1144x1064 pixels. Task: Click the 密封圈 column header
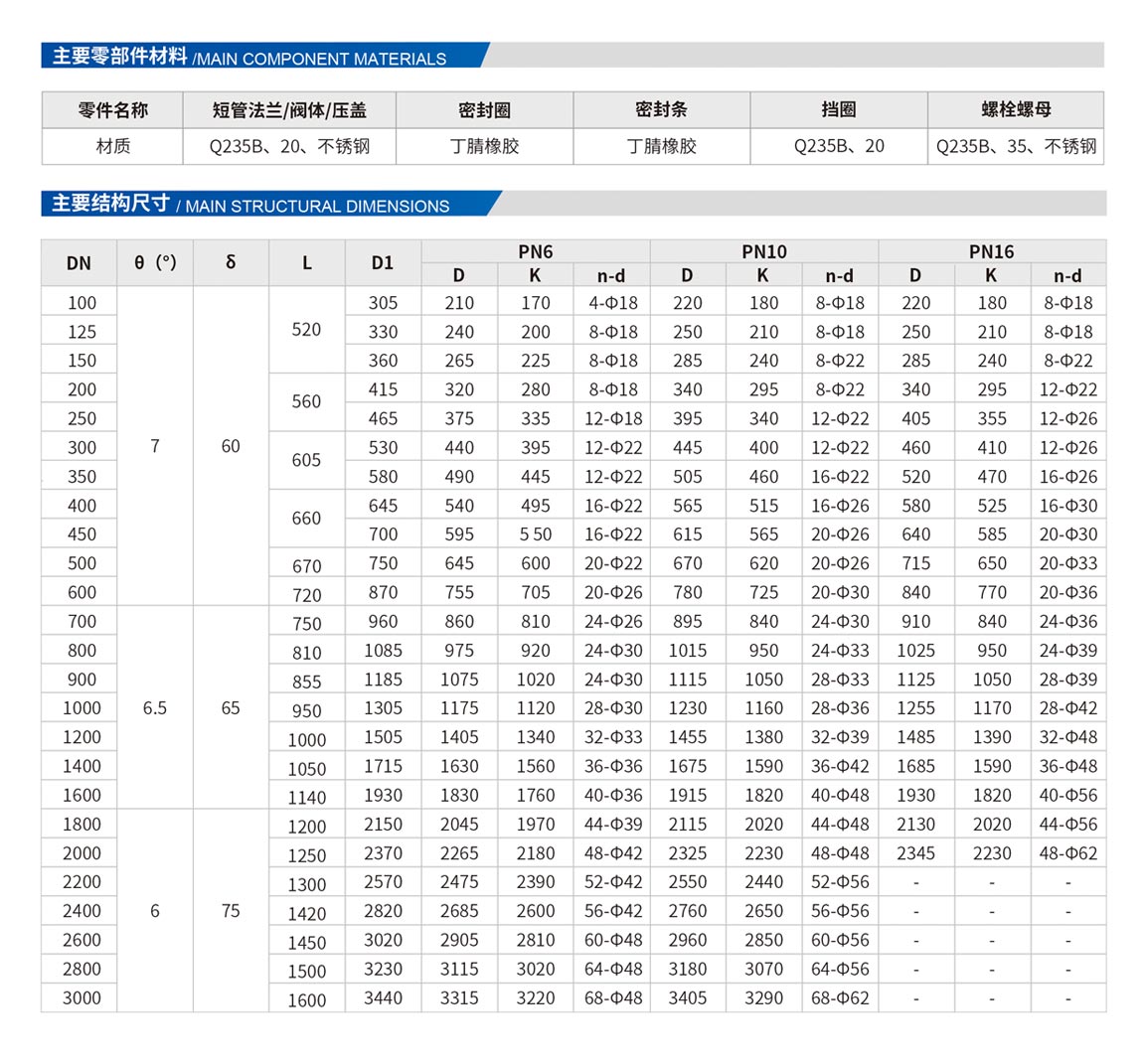[484, 110]
